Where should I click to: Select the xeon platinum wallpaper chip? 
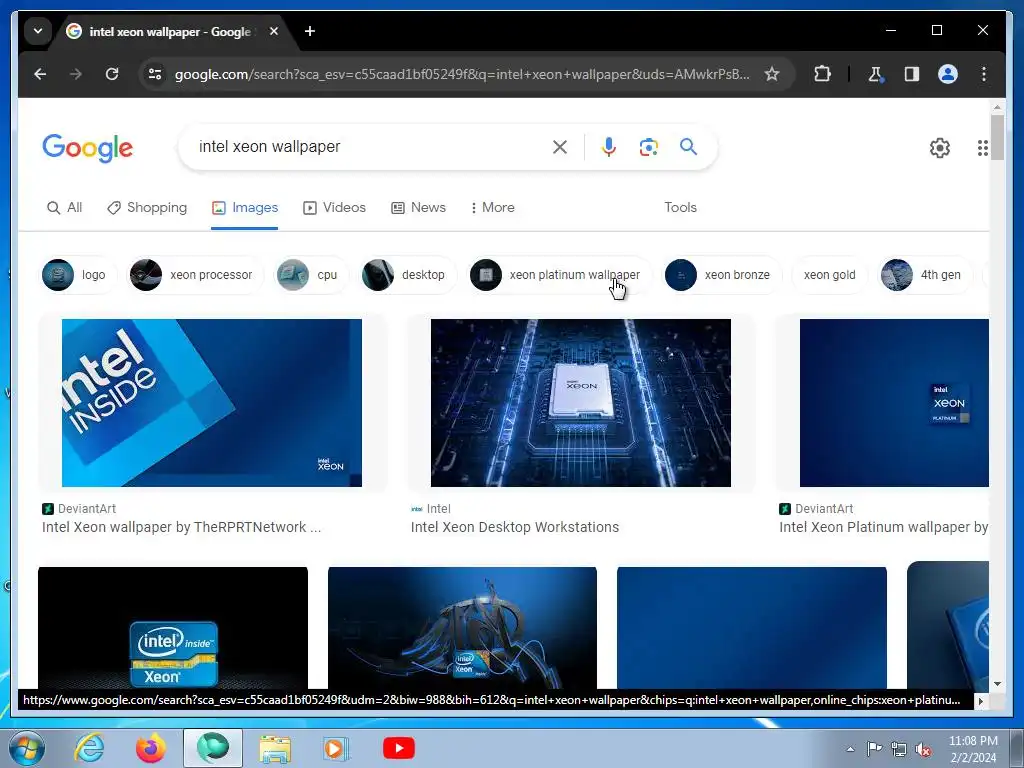tap(560, 275)
